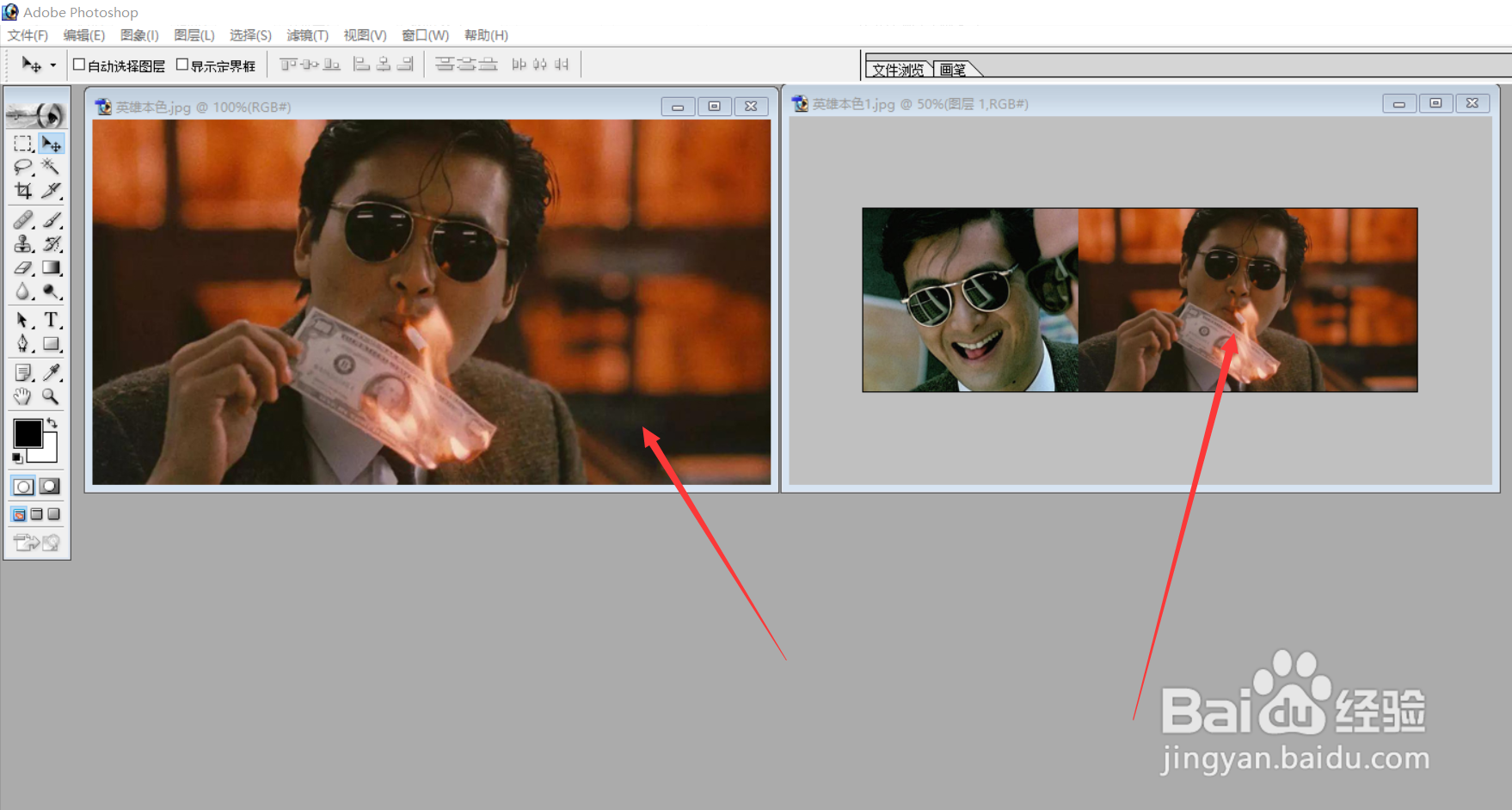The width and height of the screenshot is (1512, 810).
Task: Click Align top edges button
Action: click(288, 64)
